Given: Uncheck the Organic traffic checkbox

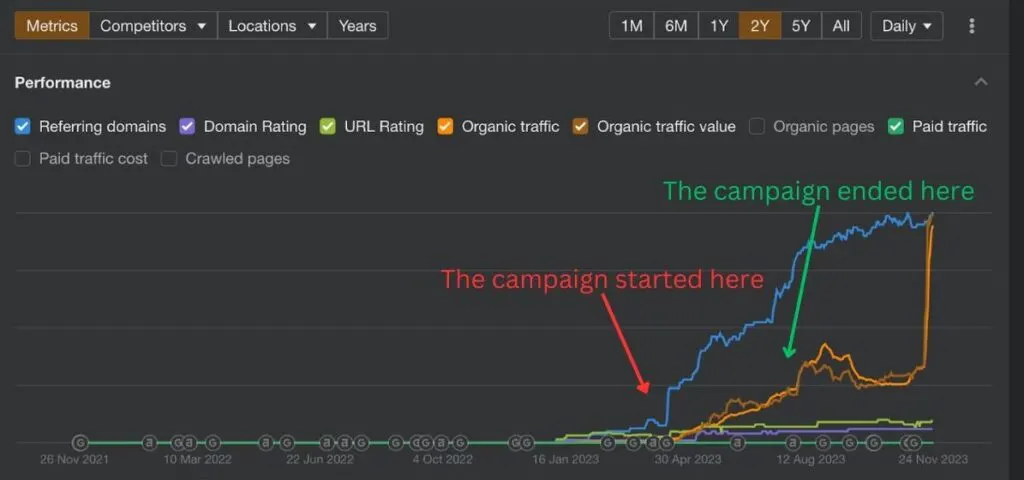Looking at the screenshot, I should pyautogui.click(x=445, y=127).
